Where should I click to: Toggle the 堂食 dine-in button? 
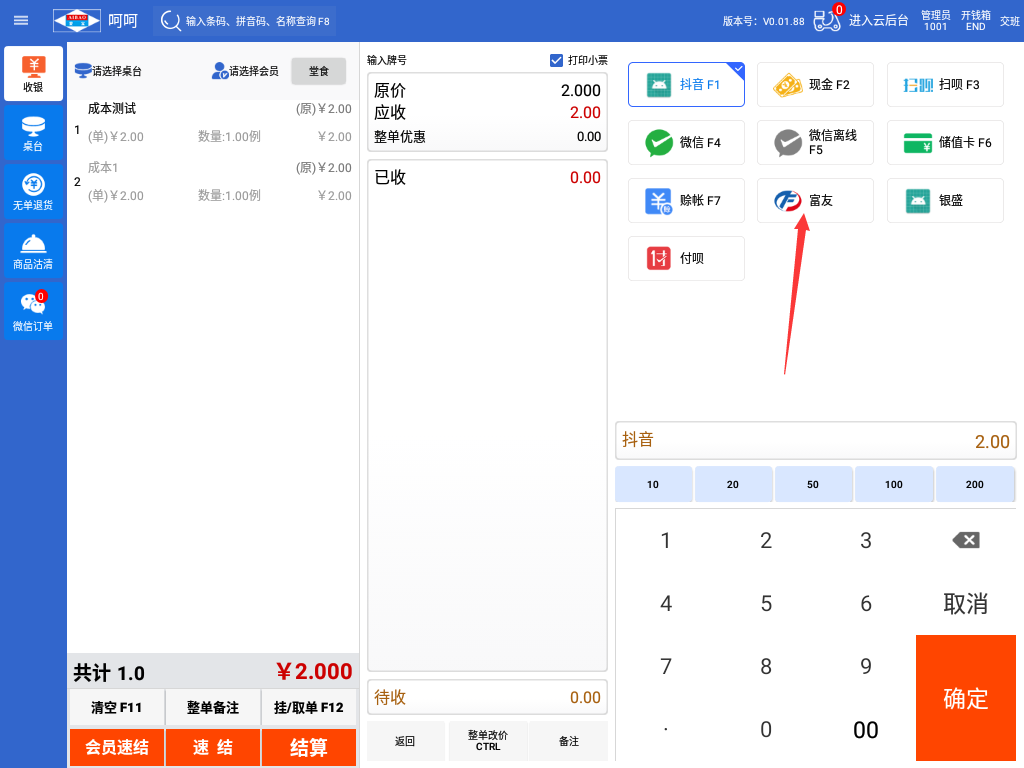pyautogui.click(x=319, y=71)
